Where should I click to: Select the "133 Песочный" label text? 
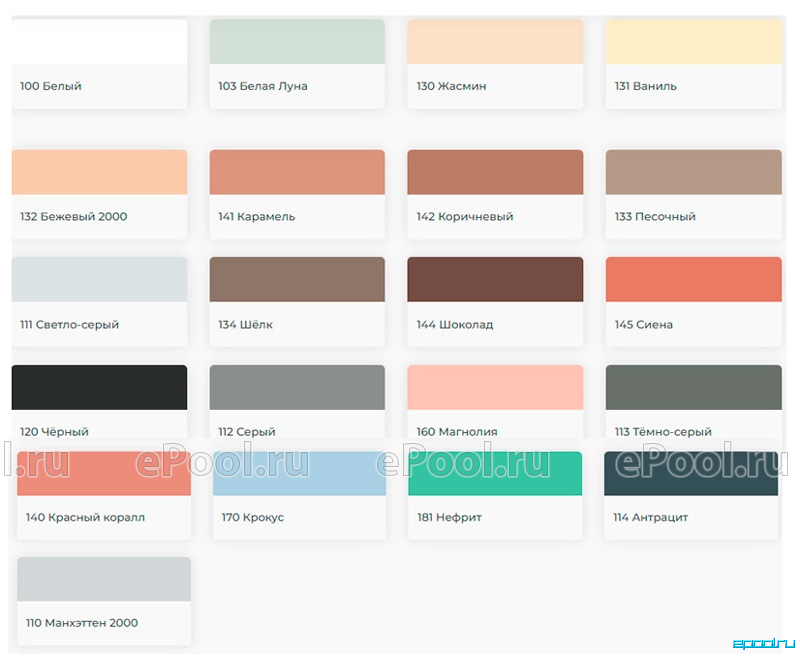click(x=655, y=217)
